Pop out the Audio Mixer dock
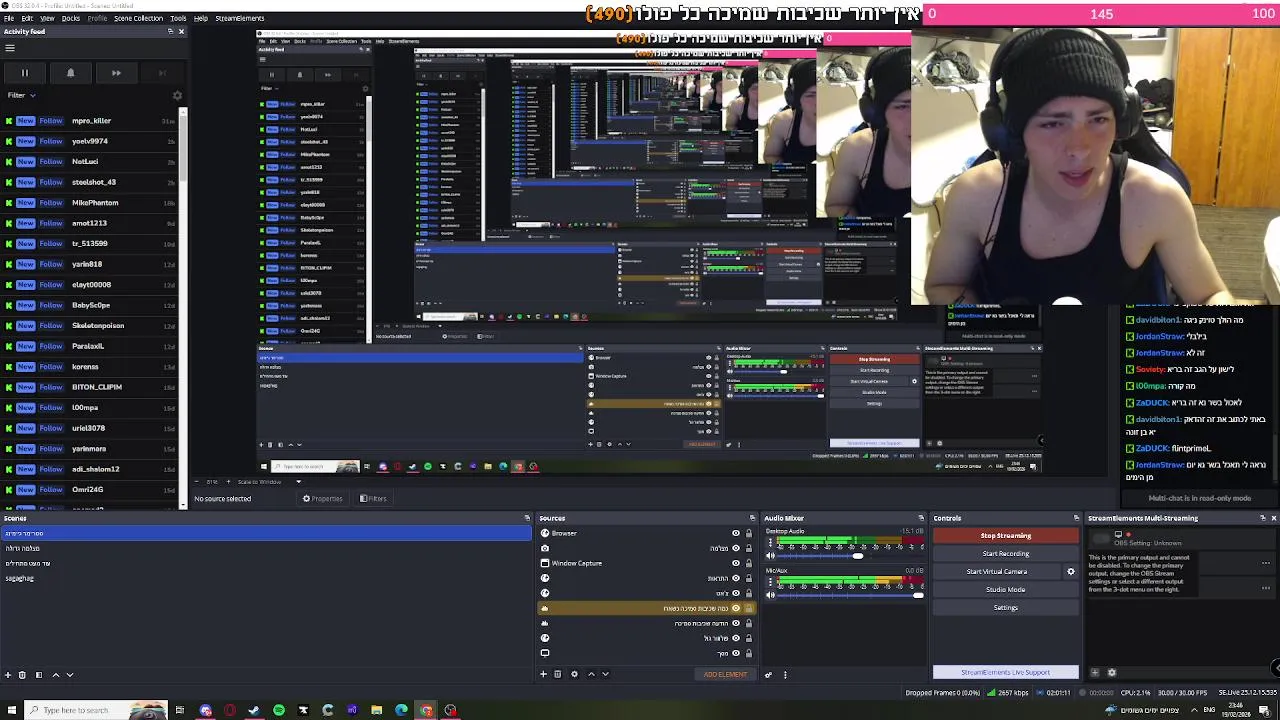 pos(921,518)
